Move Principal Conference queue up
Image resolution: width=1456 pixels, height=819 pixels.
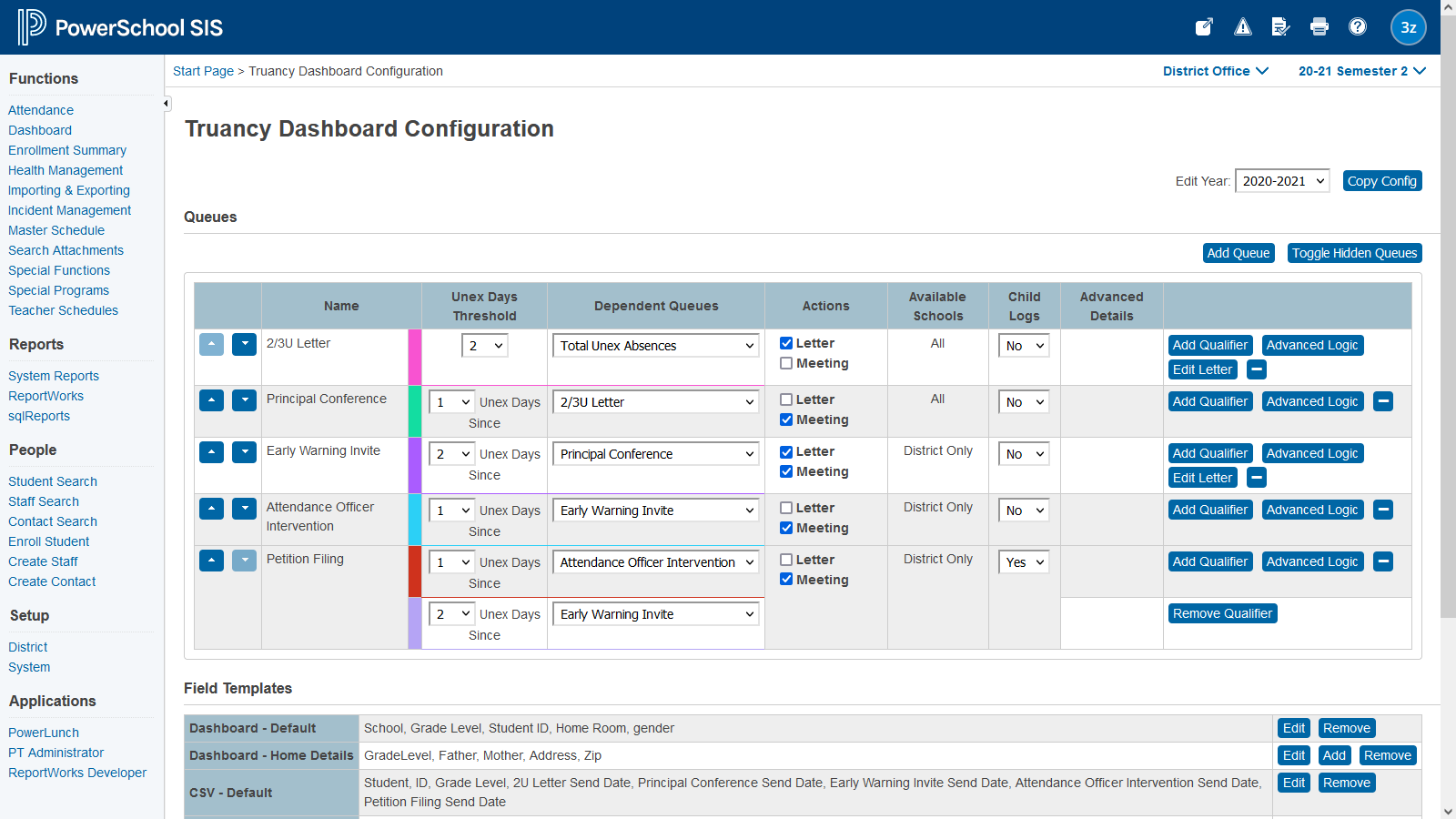(211, 400)
